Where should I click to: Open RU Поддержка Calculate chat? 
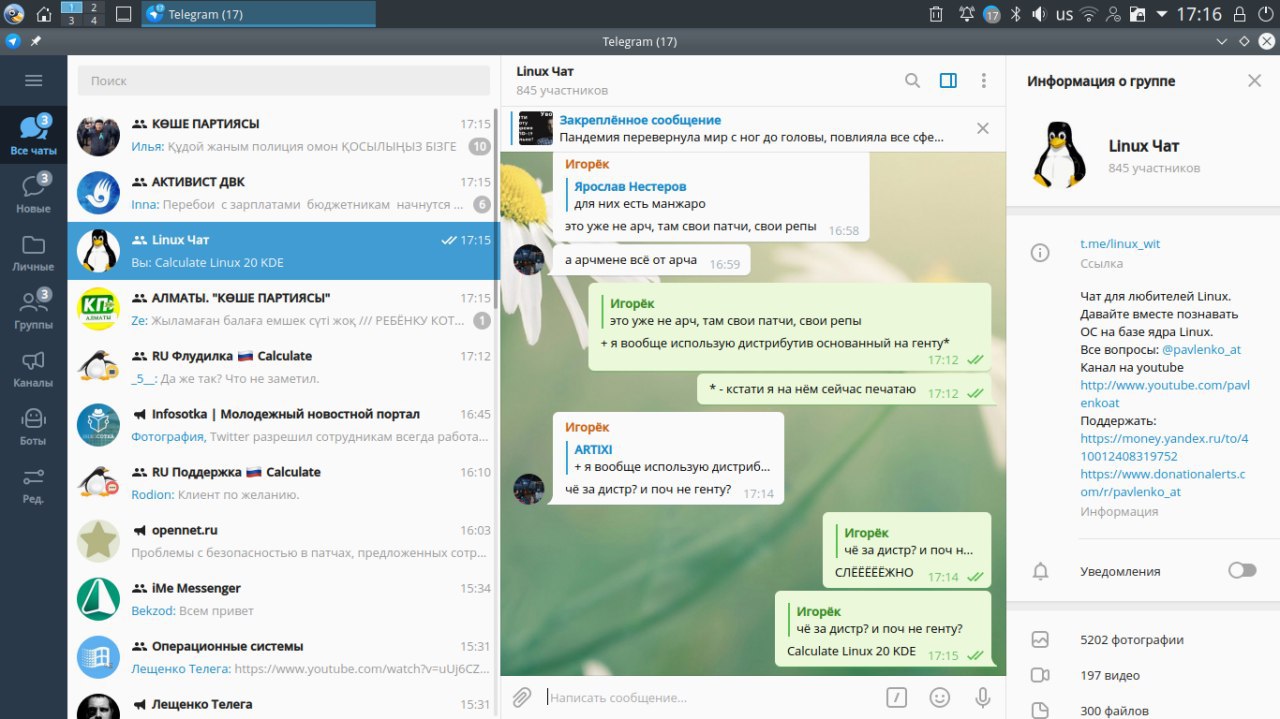(x=282, y=484)
